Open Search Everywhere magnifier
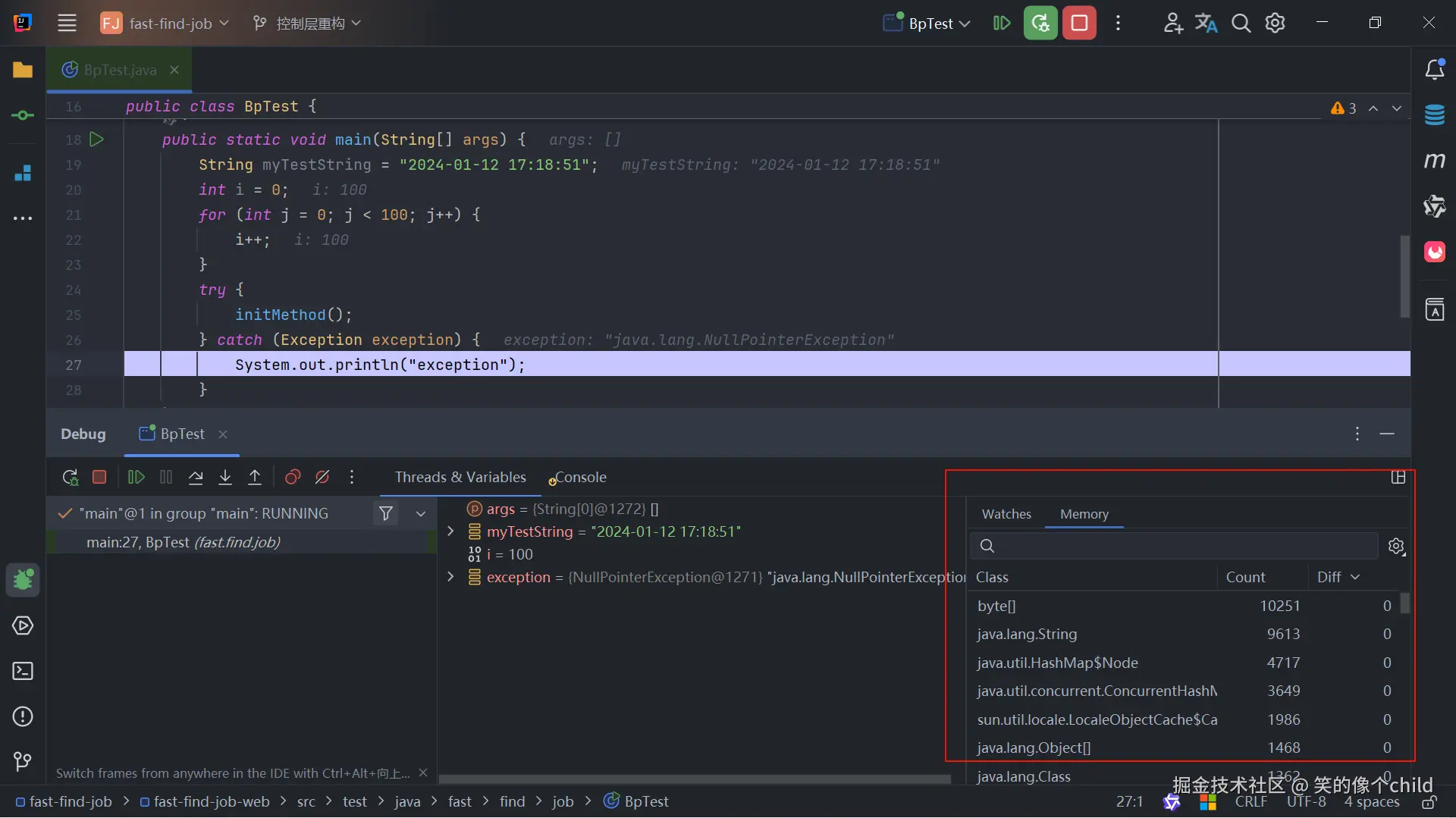The image size is (1456, 818). tap(1241, 24)
